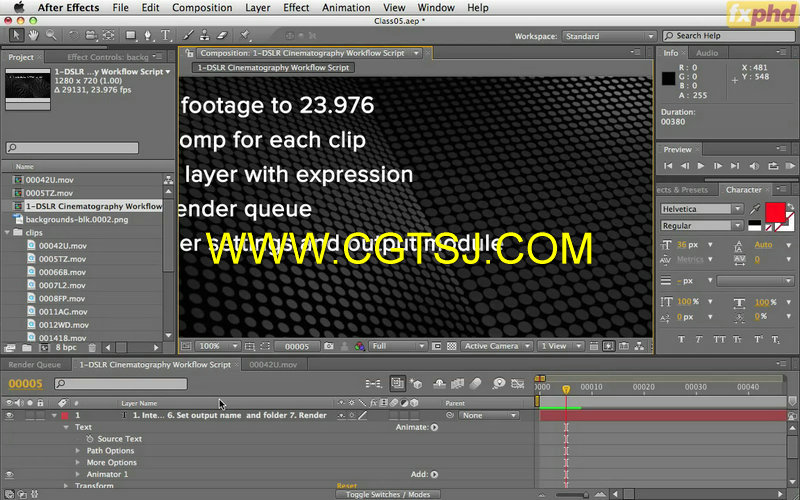The width and height of the screenshot is (800, 500).
Task: Select the Pan Behind anchor tool
Action: (x=109, y=35)
